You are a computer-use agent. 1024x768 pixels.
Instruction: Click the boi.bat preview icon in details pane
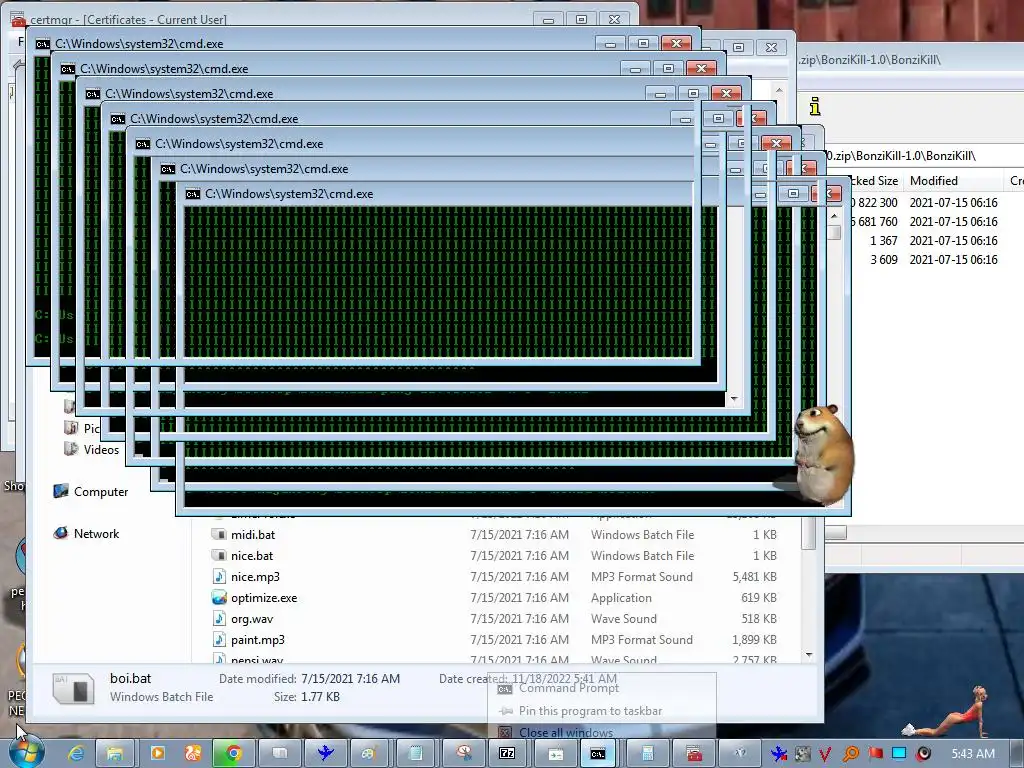(74, 688)
